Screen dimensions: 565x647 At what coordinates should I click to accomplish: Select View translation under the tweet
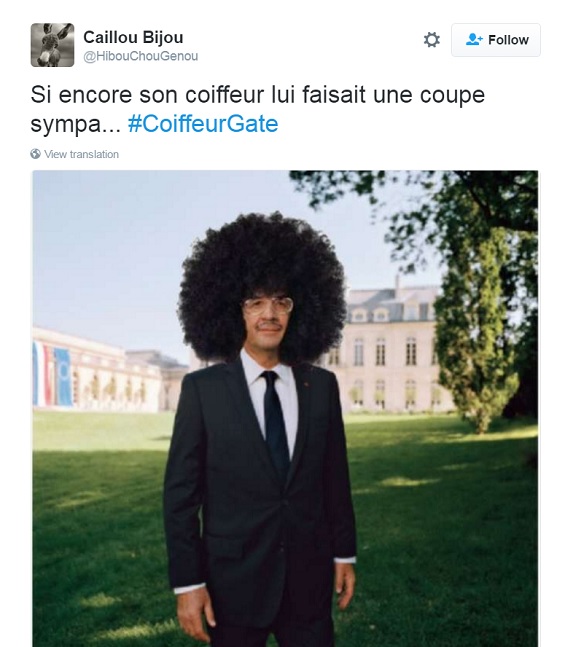[x=81, y=154]
